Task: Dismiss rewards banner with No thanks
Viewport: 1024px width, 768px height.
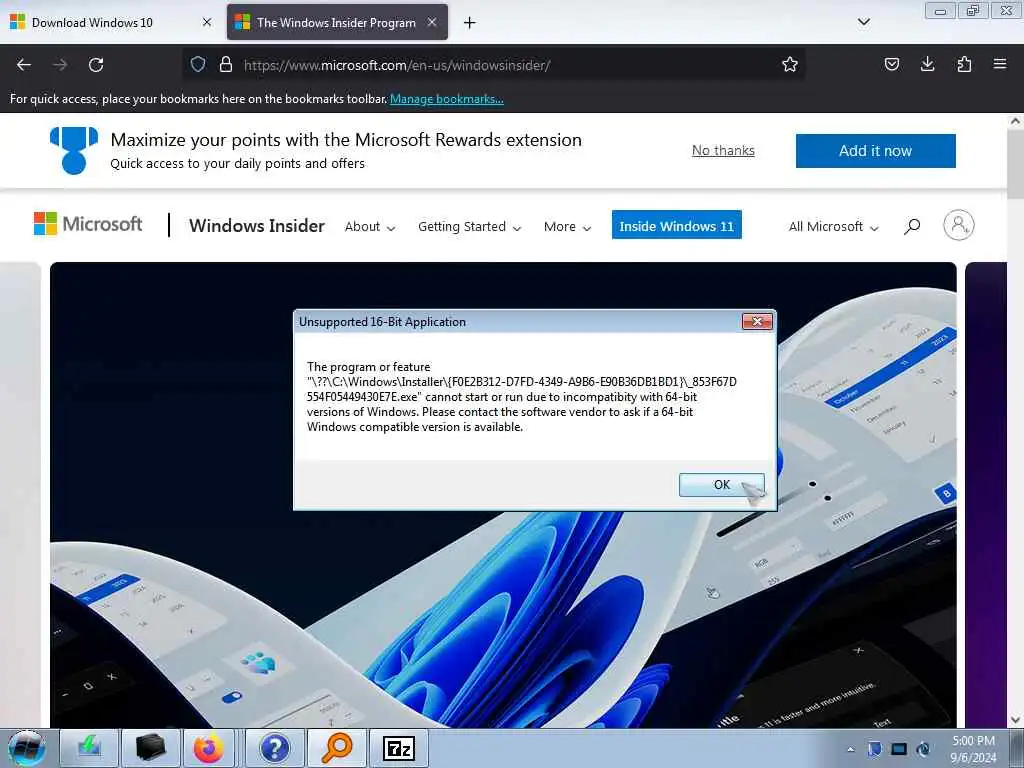Action: (723, 150)
